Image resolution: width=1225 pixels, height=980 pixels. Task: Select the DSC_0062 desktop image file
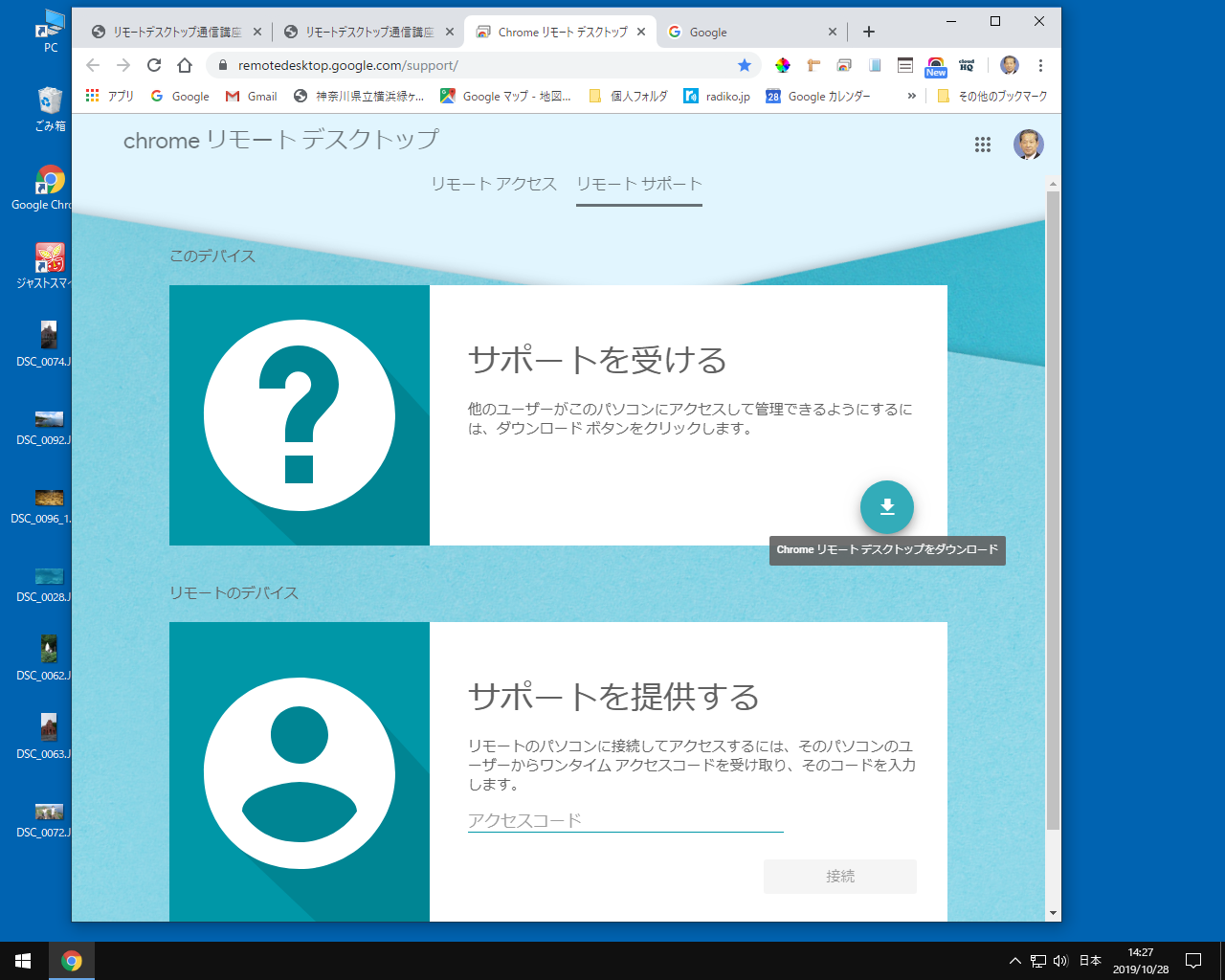point(43,658)
